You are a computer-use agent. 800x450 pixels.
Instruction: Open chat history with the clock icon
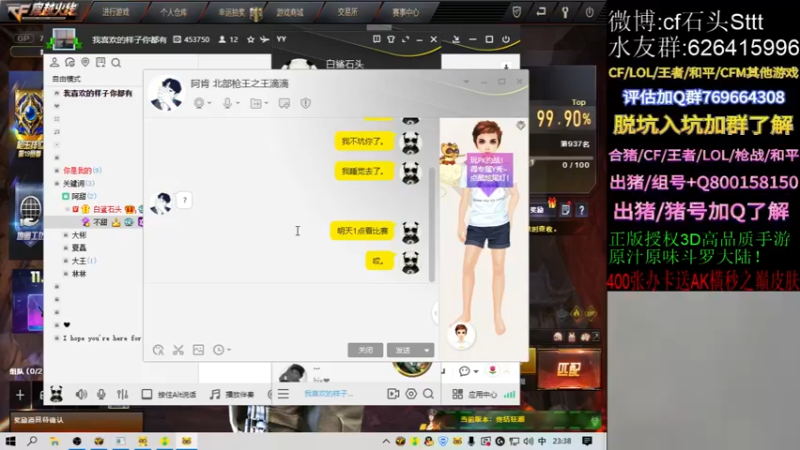pyautogui.click(x=218, y=349)
